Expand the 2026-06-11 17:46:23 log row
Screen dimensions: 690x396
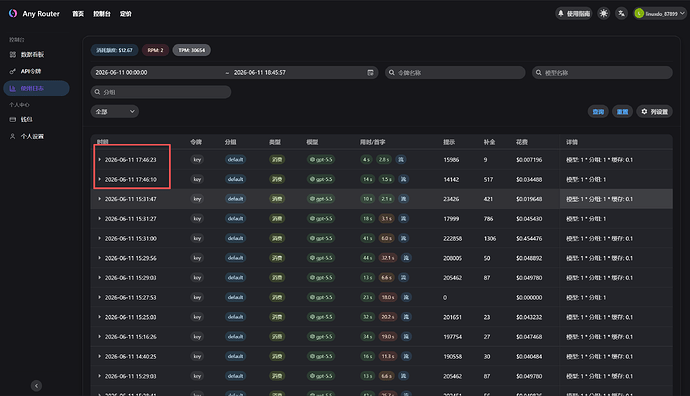(x=99, y=160)
